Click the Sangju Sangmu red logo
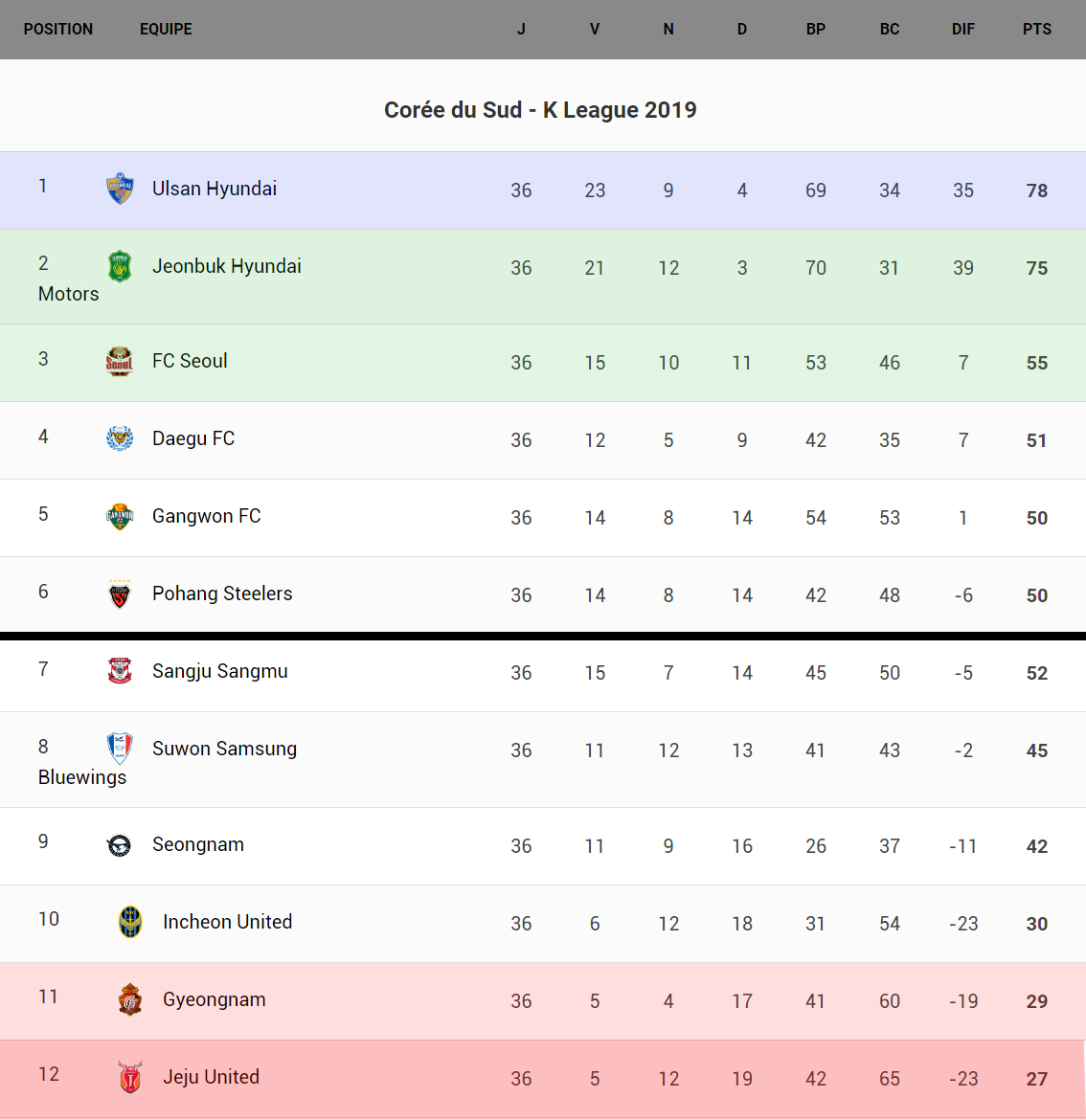 click(120, 671)
